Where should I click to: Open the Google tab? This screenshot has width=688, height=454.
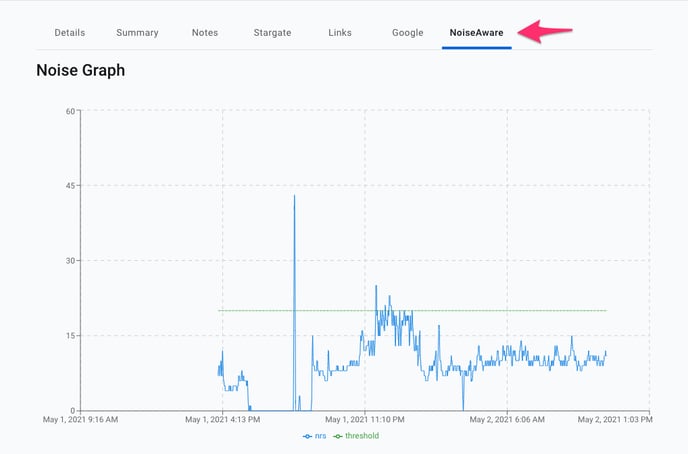[408, 32]
